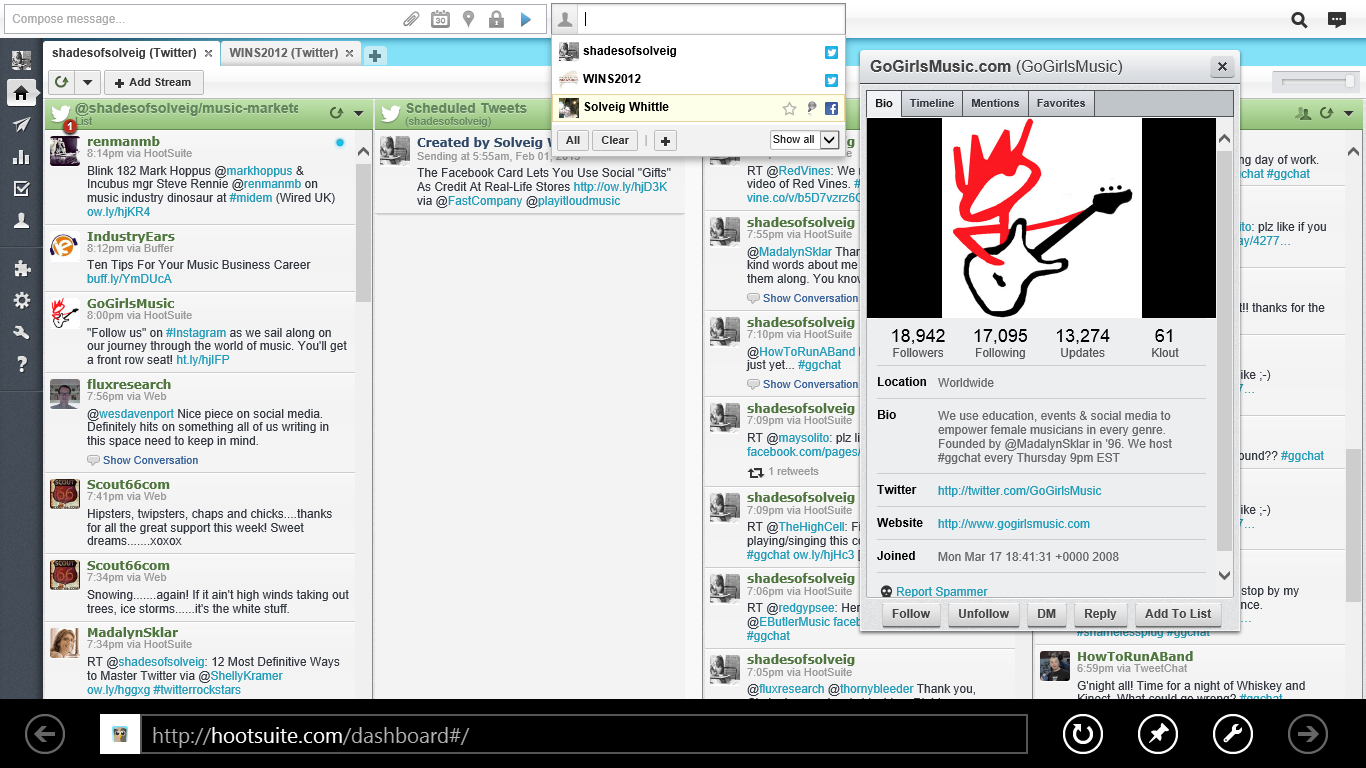Open music-marketers stream options dropdown arrow
The width and height of the screenshot is (1366, 768).
pos(358,114)
